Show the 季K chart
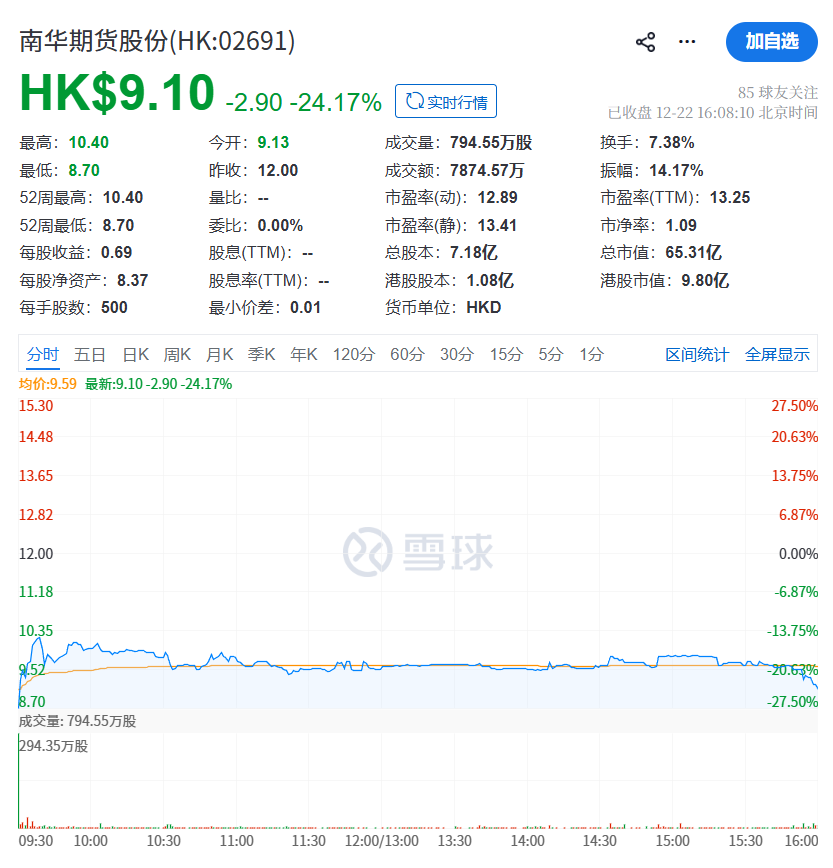The width and height of the screenshot is (833, 868). 261,354
